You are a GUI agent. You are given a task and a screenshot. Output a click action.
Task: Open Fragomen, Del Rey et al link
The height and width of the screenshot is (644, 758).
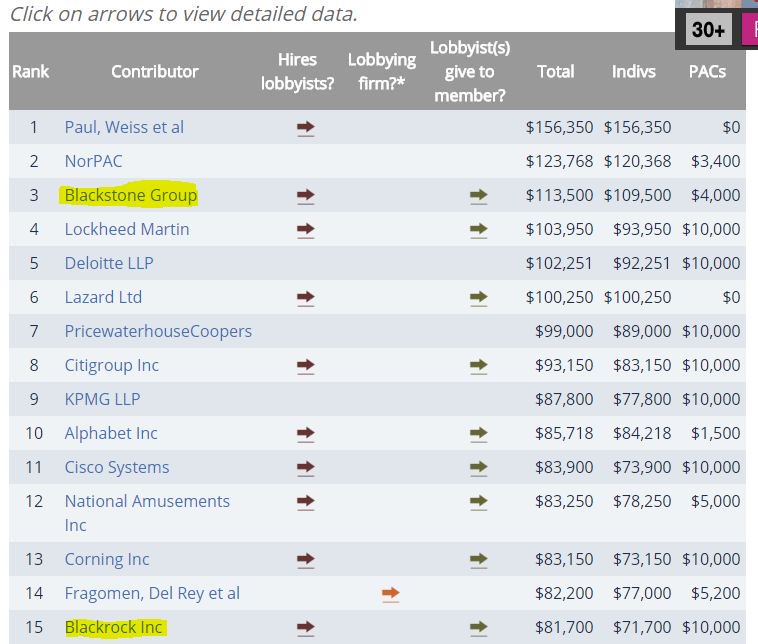point(152,593)
